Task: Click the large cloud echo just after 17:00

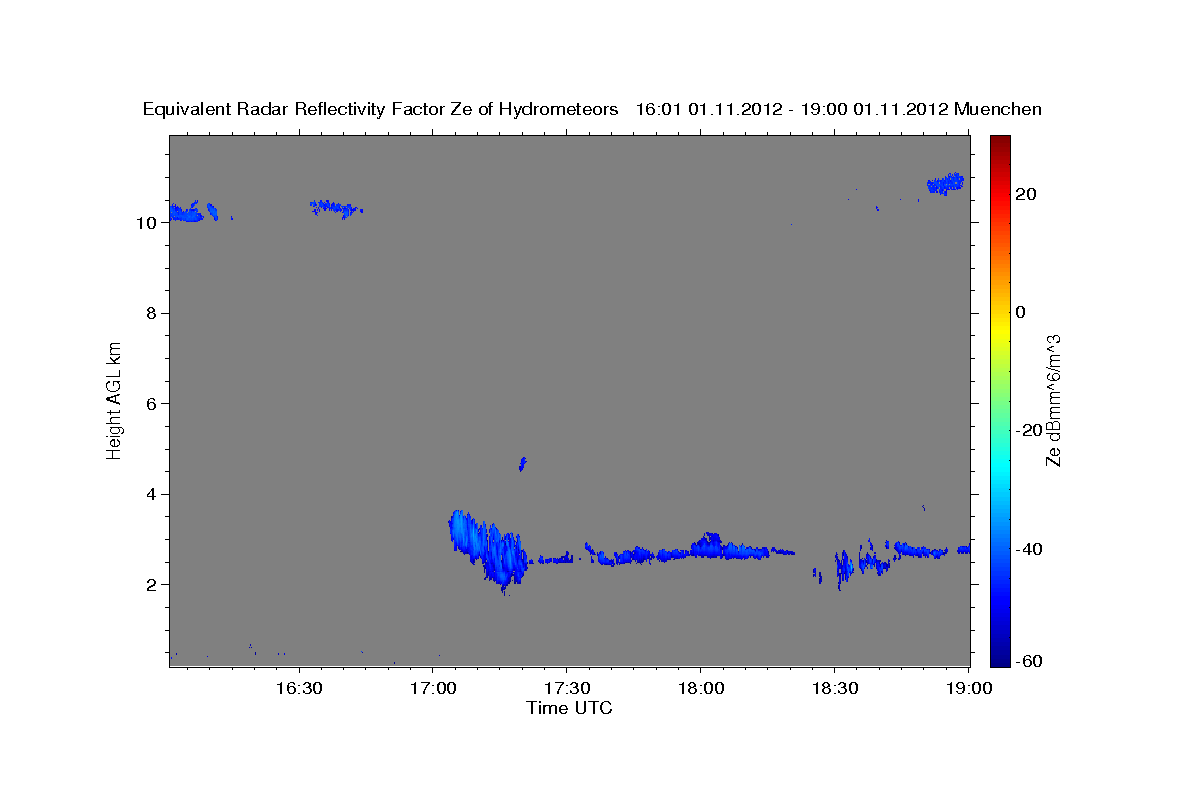Action: pyautogui.click(x=487, y=548)
